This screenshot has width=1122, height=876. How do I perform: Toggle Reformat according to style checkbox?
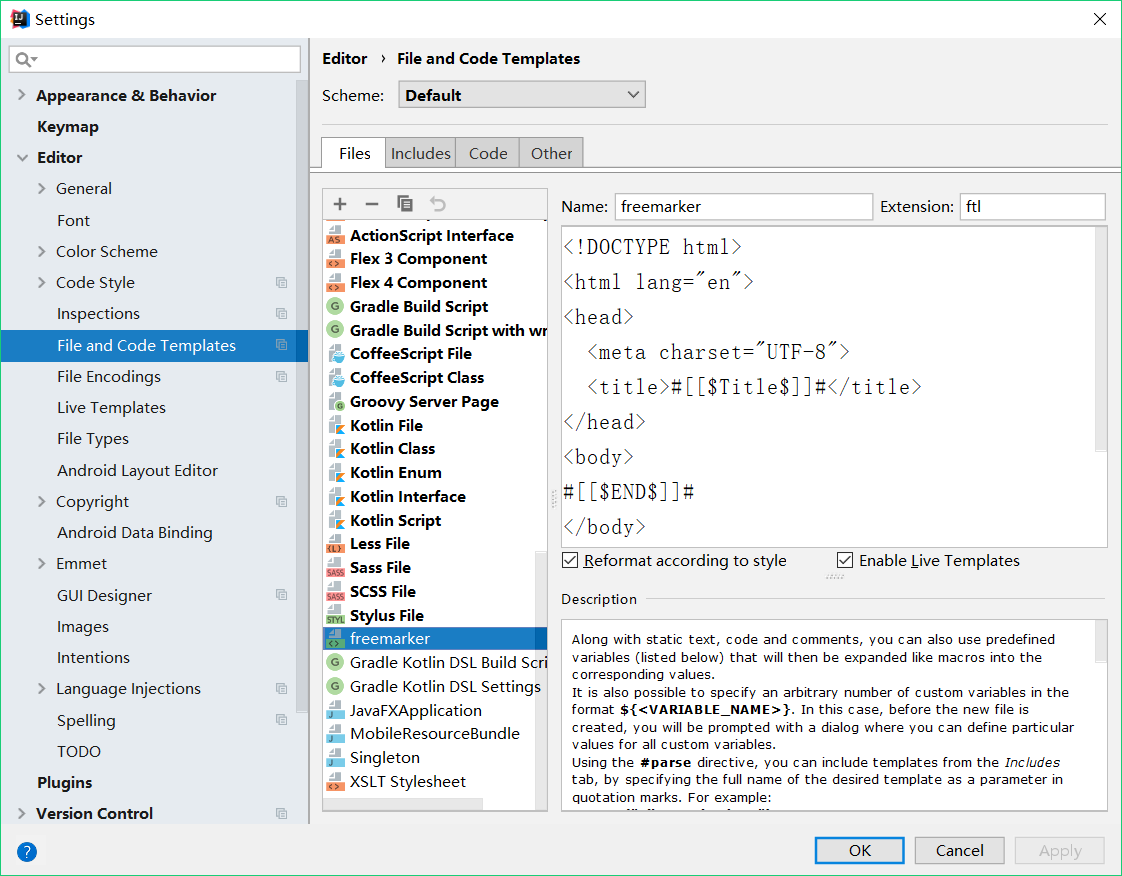tap(570, 560)
